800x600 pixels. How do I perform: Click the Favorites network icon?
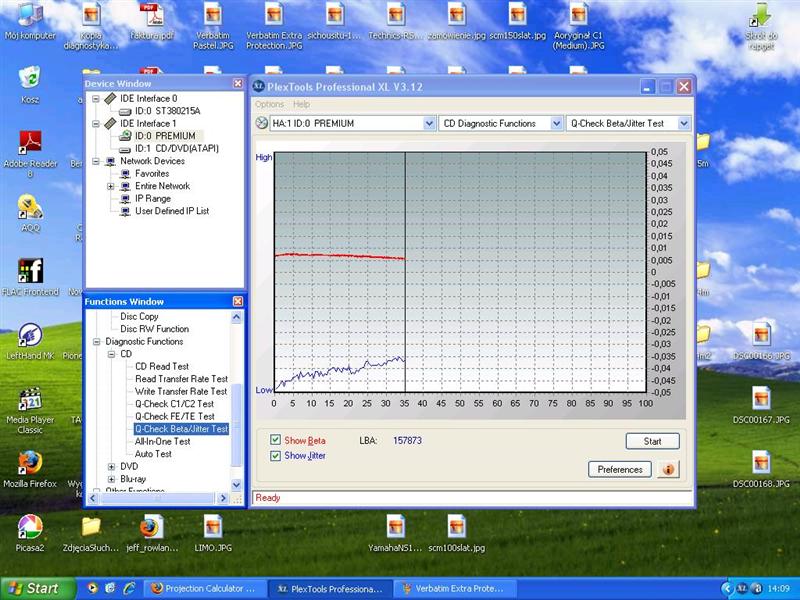tap(125, 174)
